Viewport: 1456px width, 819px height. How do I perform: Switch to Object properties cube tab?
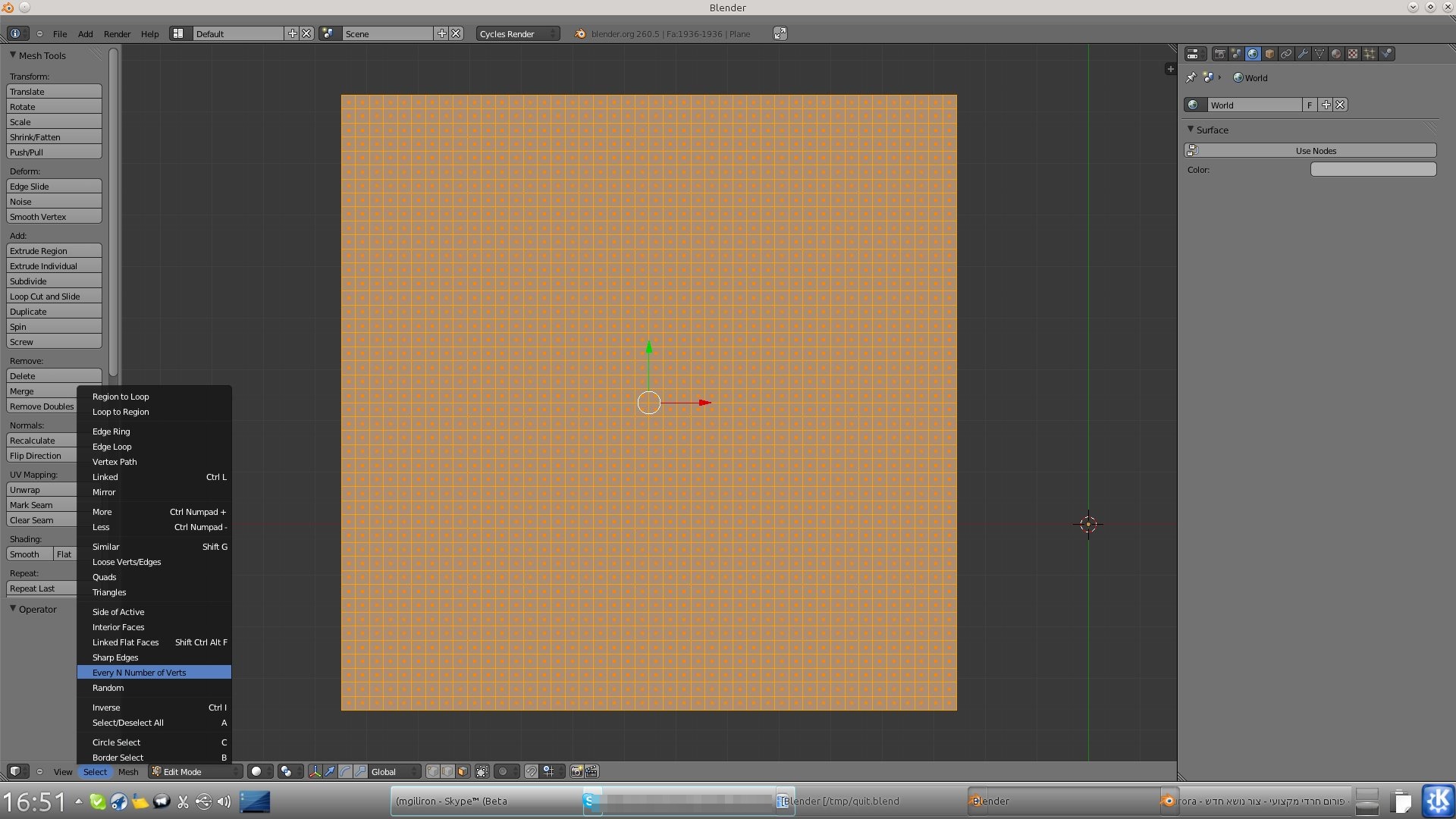click(x=1269, y=54)
